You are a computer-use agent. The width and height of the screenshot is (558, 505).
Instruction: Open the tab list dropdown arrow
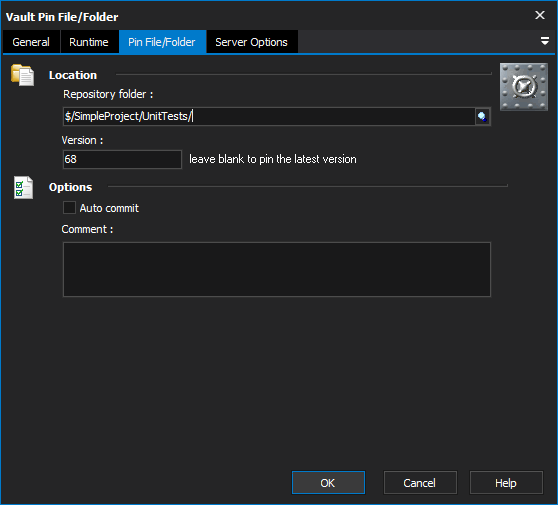pyautogui.click(x=545, y=41)
